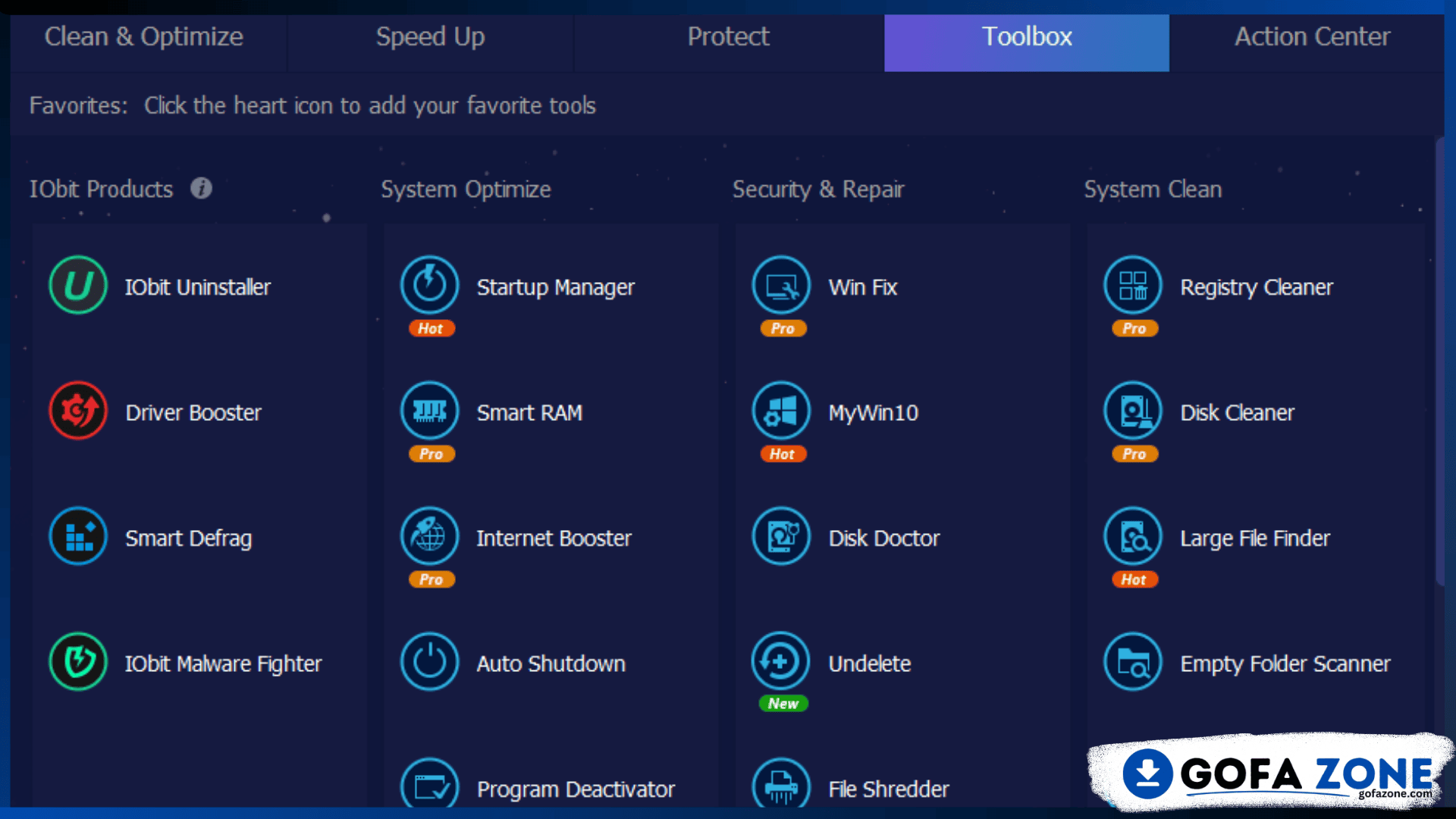Click the Empty Folder Scanner label
This screenshot has width=1456, height=819.
click(1285, 664)
